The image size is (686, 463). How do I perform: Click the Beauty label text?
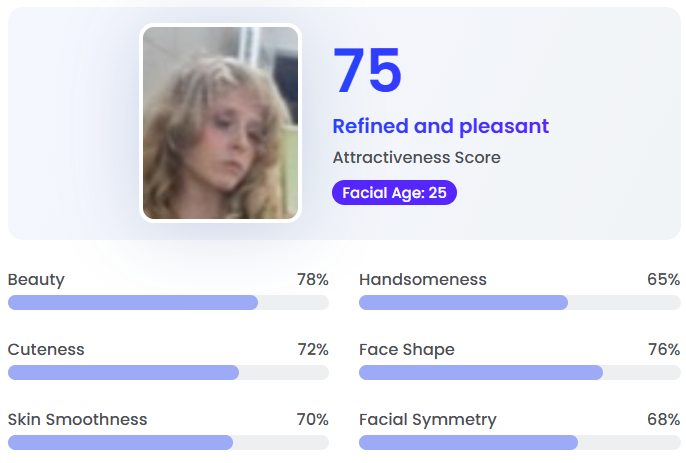click(36, 280)
